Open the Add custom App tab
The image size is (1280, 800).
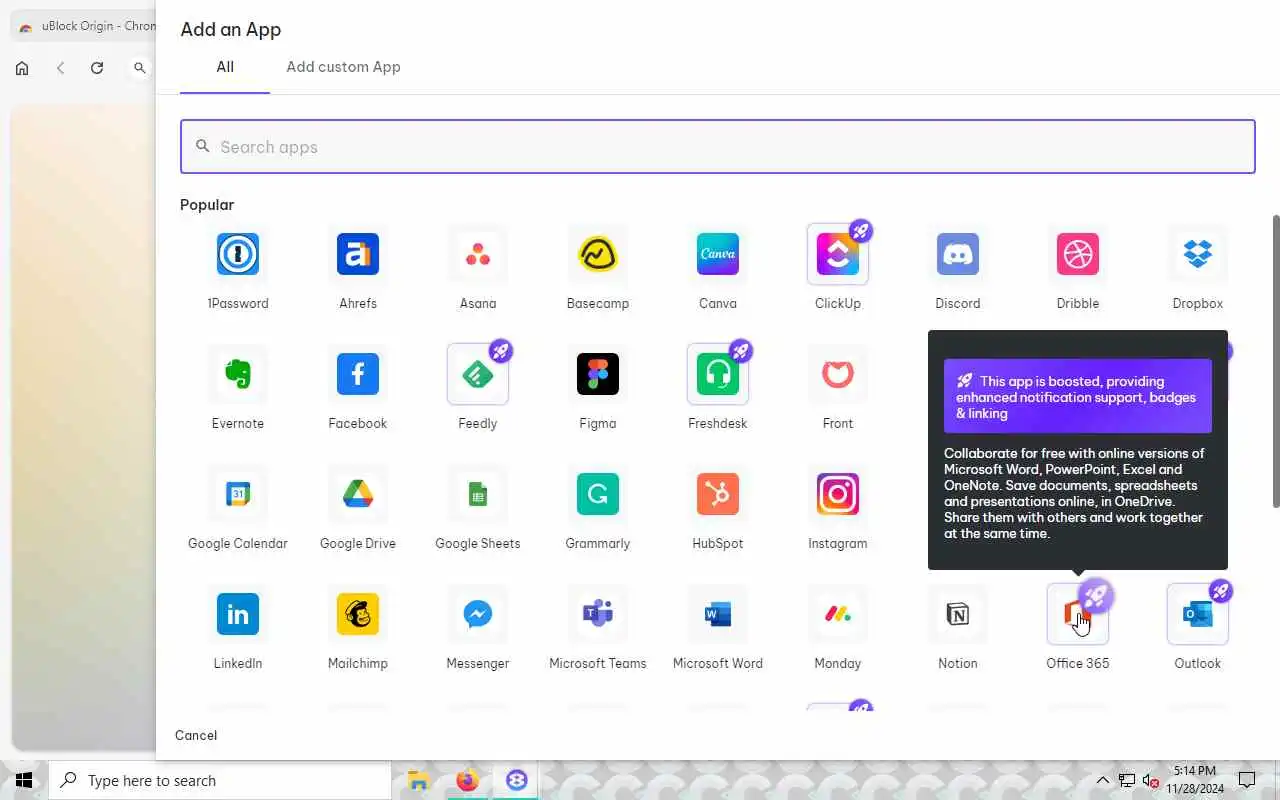click(343, 67)
